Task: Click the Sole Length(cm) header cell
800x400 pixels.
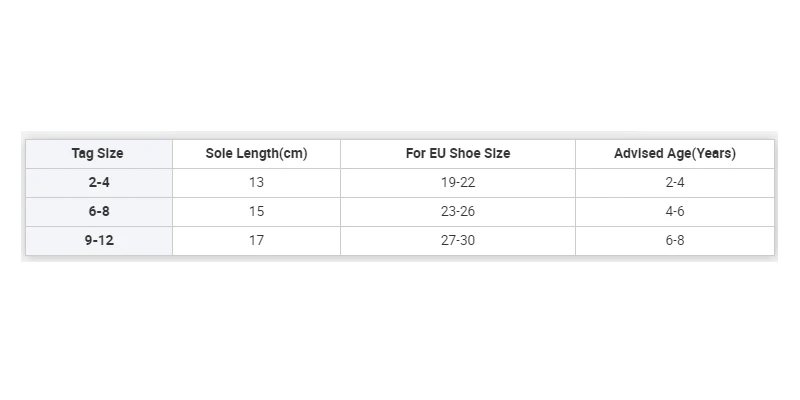Action: [256, 153]
